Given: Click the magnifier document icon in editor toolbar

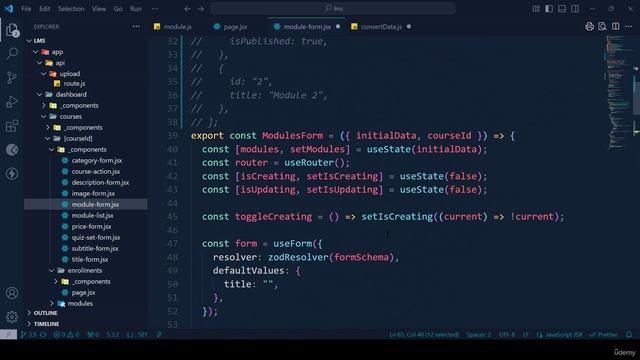Looking at the screenshot, I should (x=602, y=27).
